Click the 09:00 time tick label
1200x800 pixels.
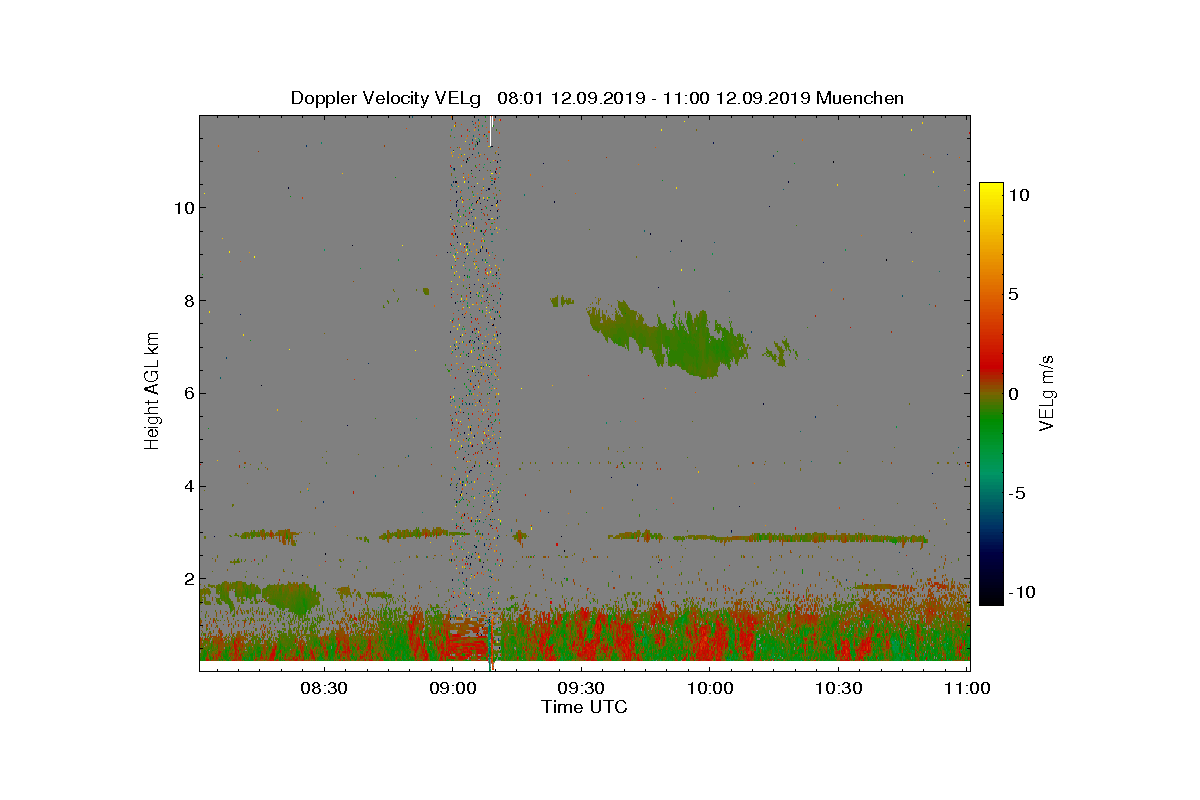(452, 688)
